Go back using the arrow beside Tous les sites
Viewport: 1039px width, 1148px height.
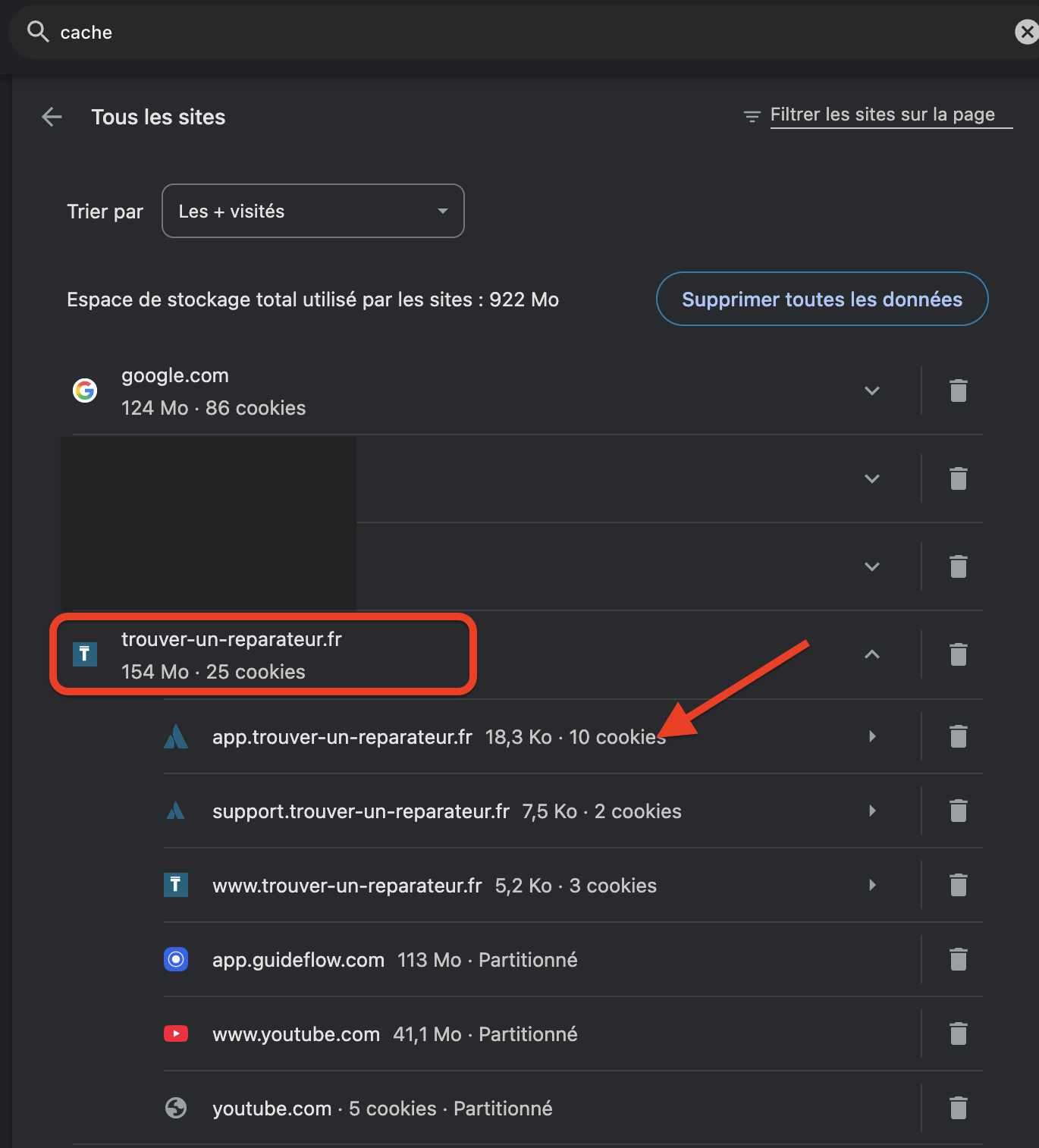coord(52,117)
